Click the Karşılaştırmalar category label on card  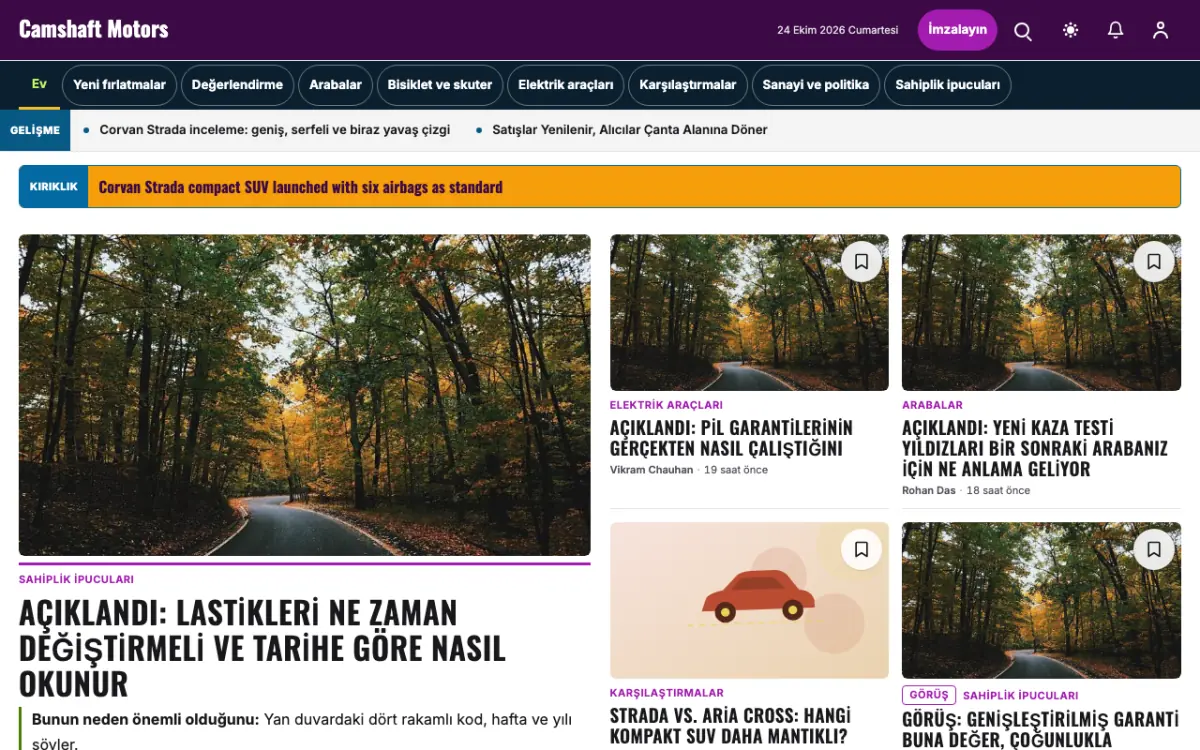pyautogui.click(x=667, y=692)
